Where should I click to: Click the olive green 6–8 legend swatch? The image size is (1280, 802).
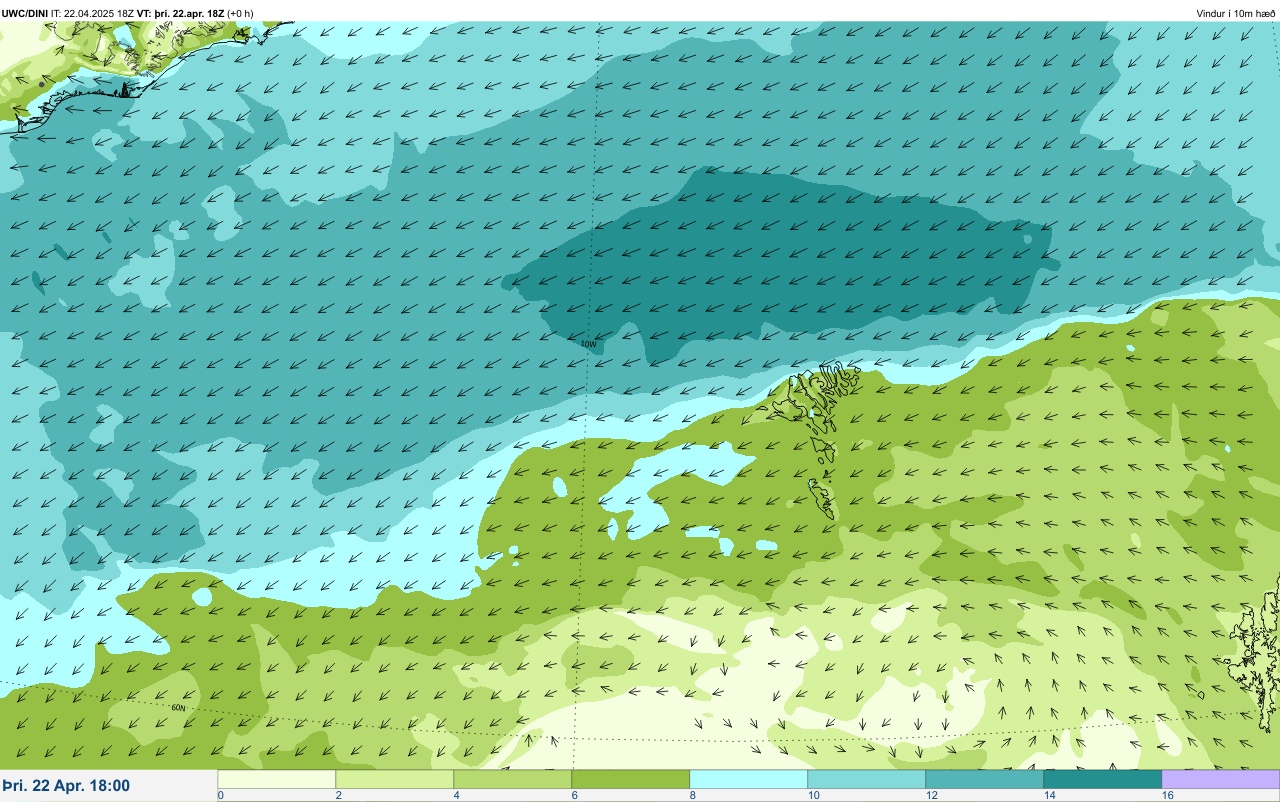click(631, 779)
